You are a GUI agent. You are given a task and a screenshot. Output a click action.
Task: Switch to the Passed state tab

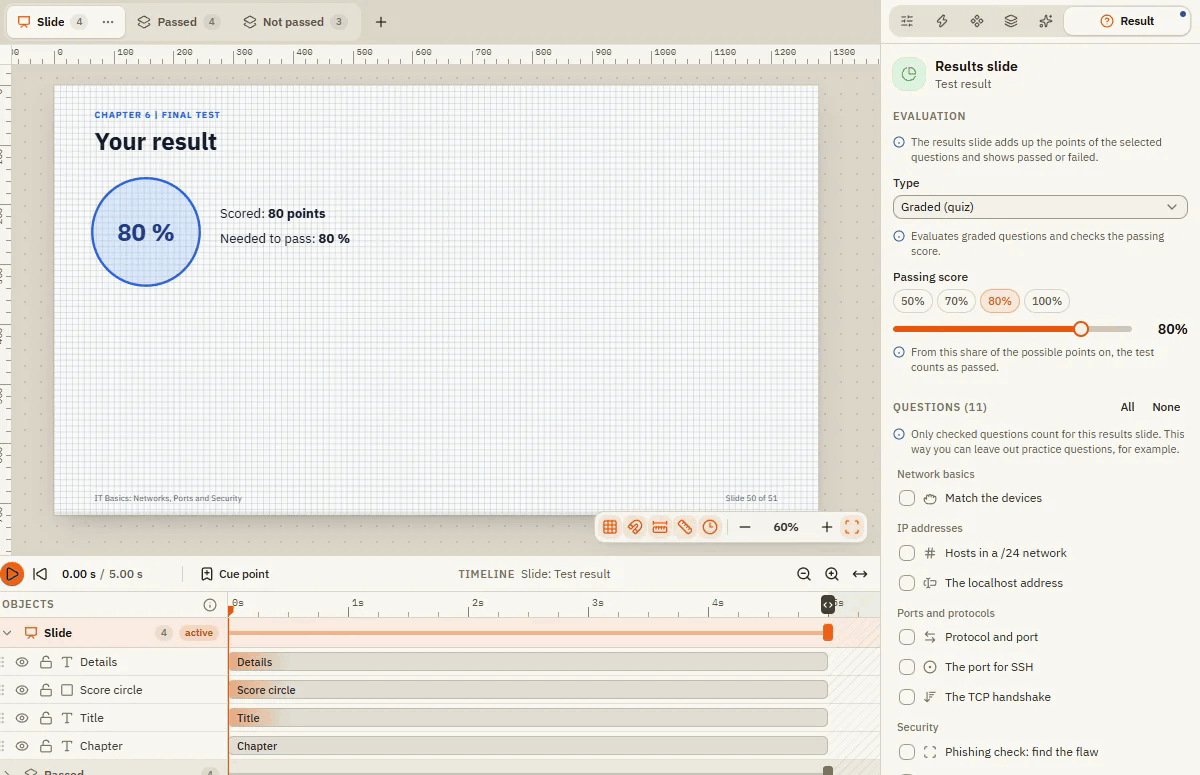point(177,22)
